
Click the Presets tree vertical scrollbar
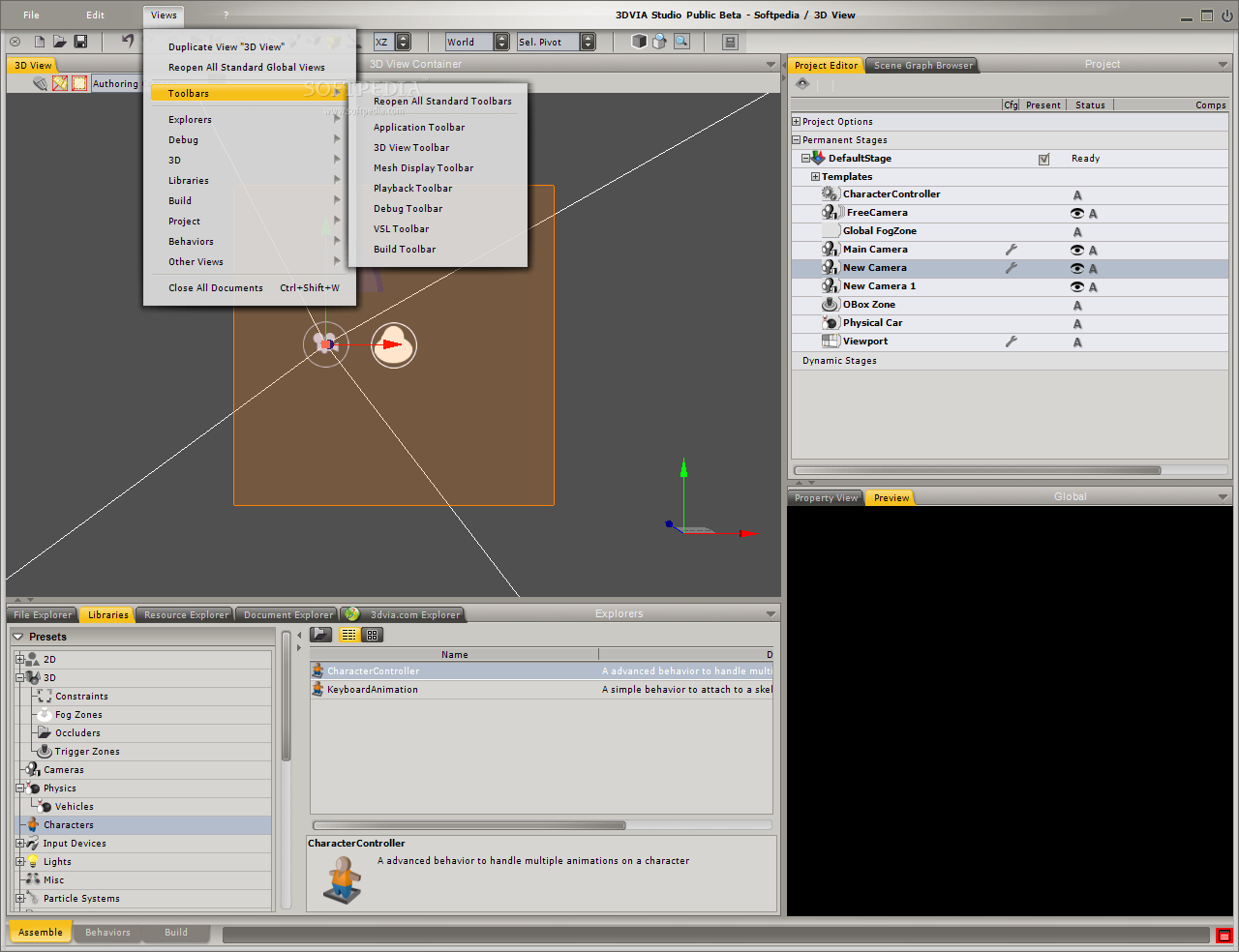[286, 697]
